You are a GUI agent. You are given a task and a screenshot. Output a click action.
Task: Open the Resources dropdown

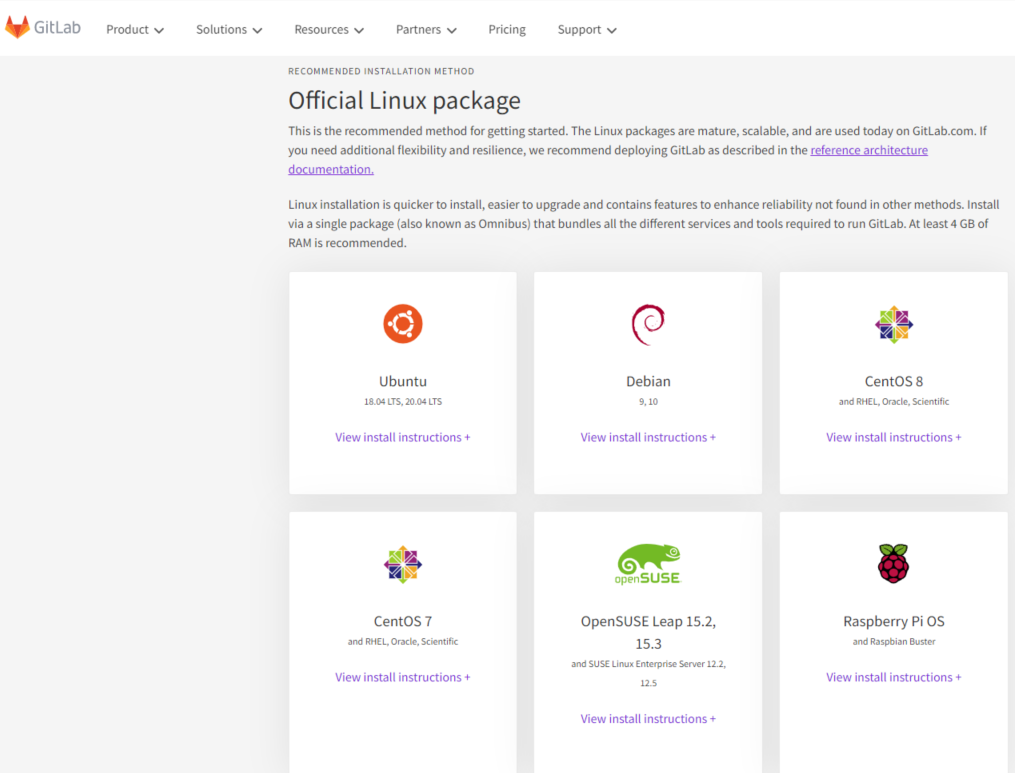[329, 30]
